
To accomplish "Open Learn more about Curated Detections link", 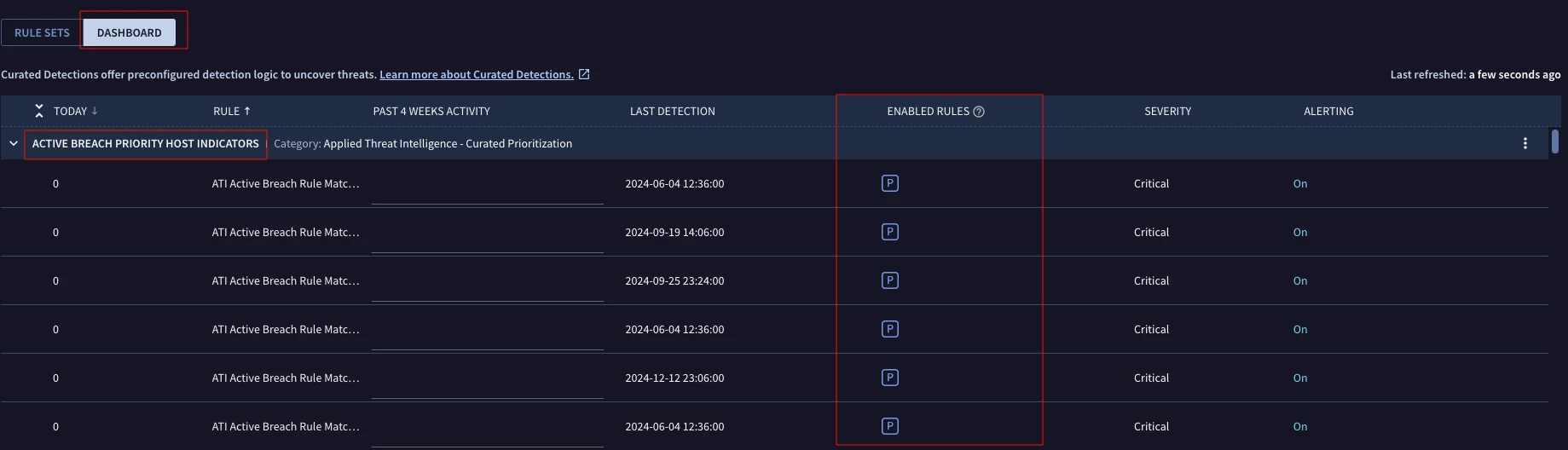I will pos(477,74).
